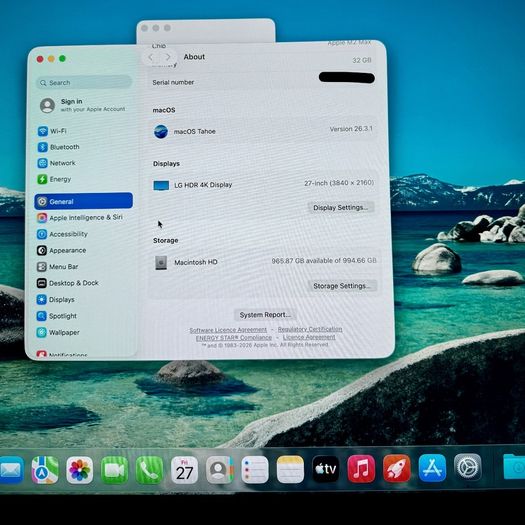Open Photos from the Dock
The image size is (525, 525).
(x=80, y=470)
